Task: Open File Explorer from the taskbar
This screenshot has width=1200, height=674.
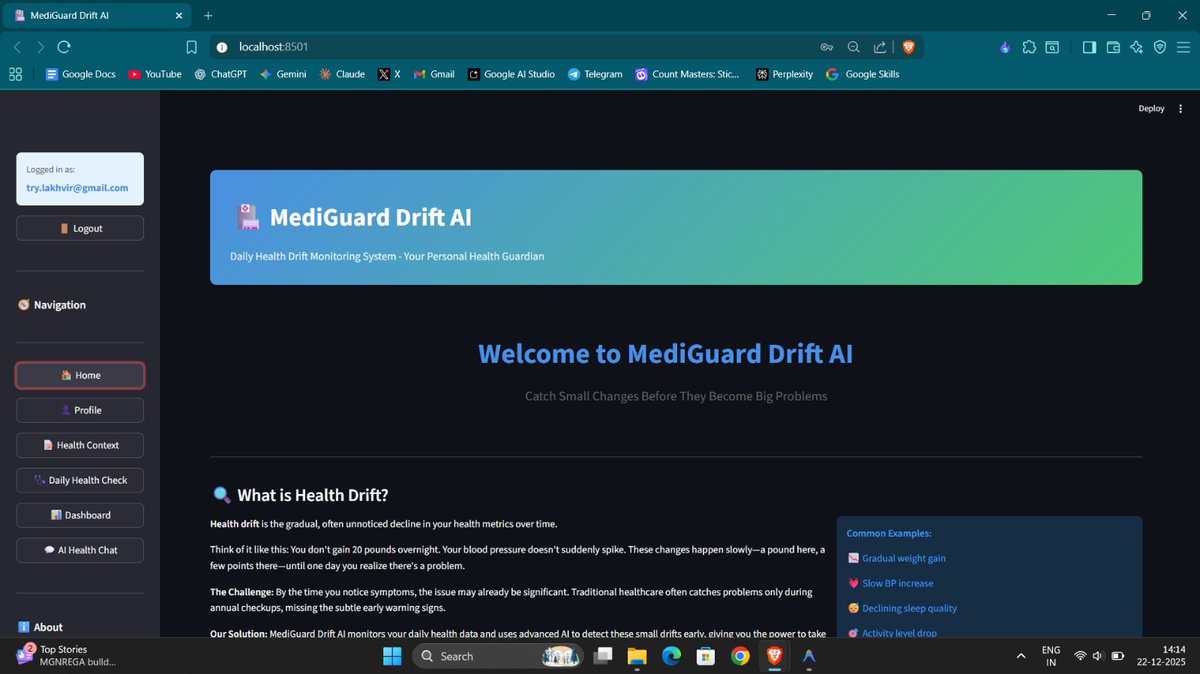Action: pos(637,656)
